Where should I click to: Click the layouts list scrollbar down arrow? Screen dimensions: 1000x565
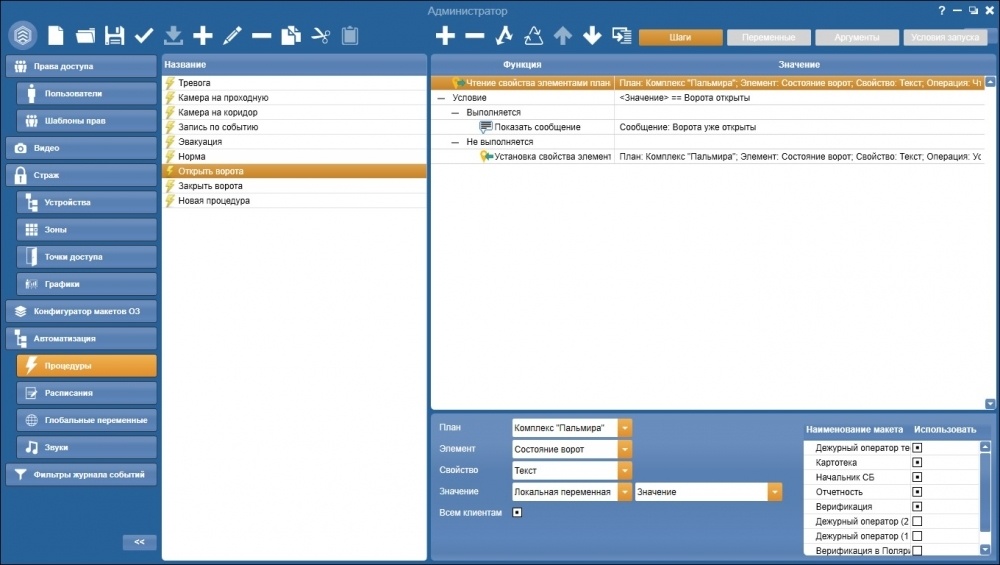pyautogui.click(x=985, y=550)
